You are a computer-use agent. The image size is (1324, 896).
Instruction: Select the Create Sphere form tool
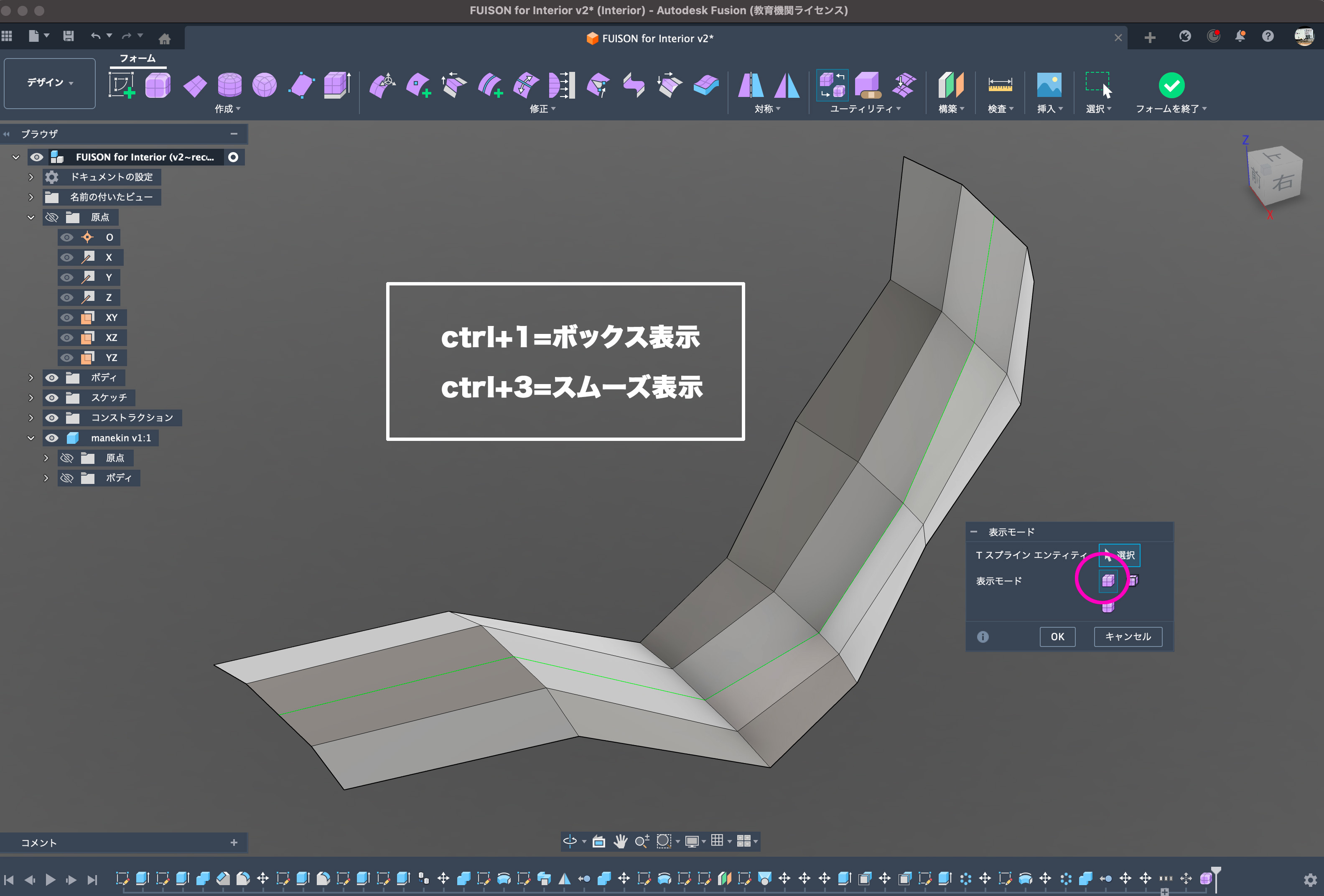265,85
